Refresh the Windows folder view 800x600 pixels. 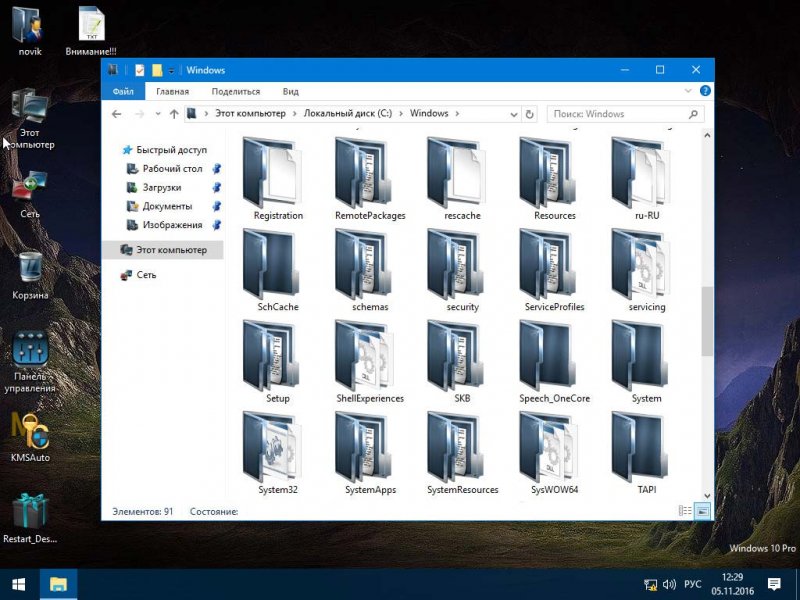[530, 114]
